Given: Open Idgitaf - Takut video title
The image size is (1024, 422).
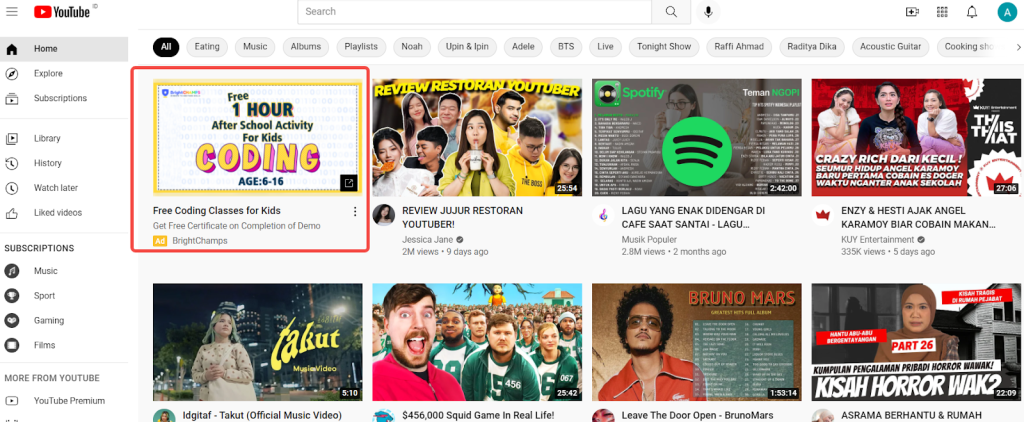Looking at the screenshot, I should (x=261, y=415).
